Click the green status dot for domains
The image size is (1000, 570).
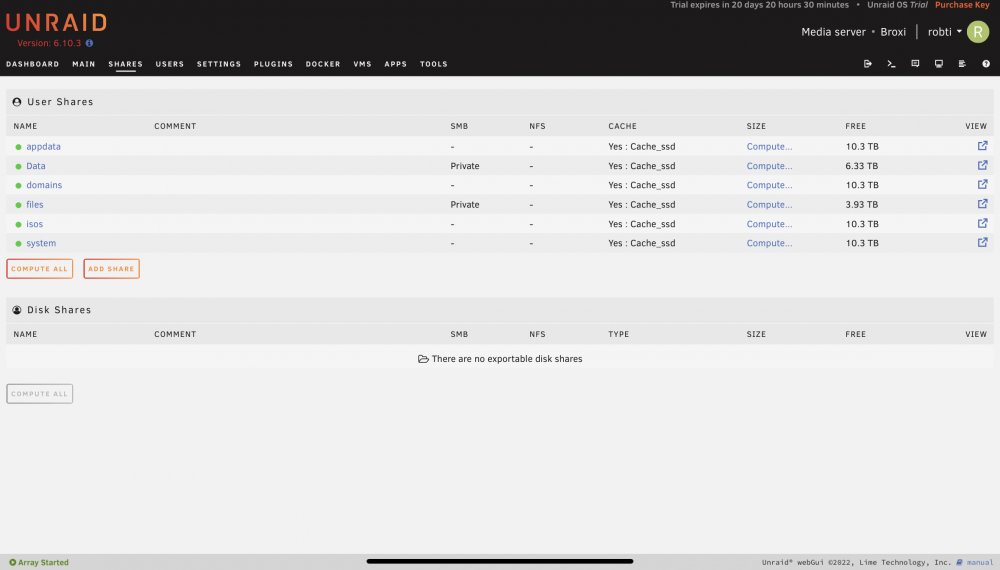[x=18, y=186]
